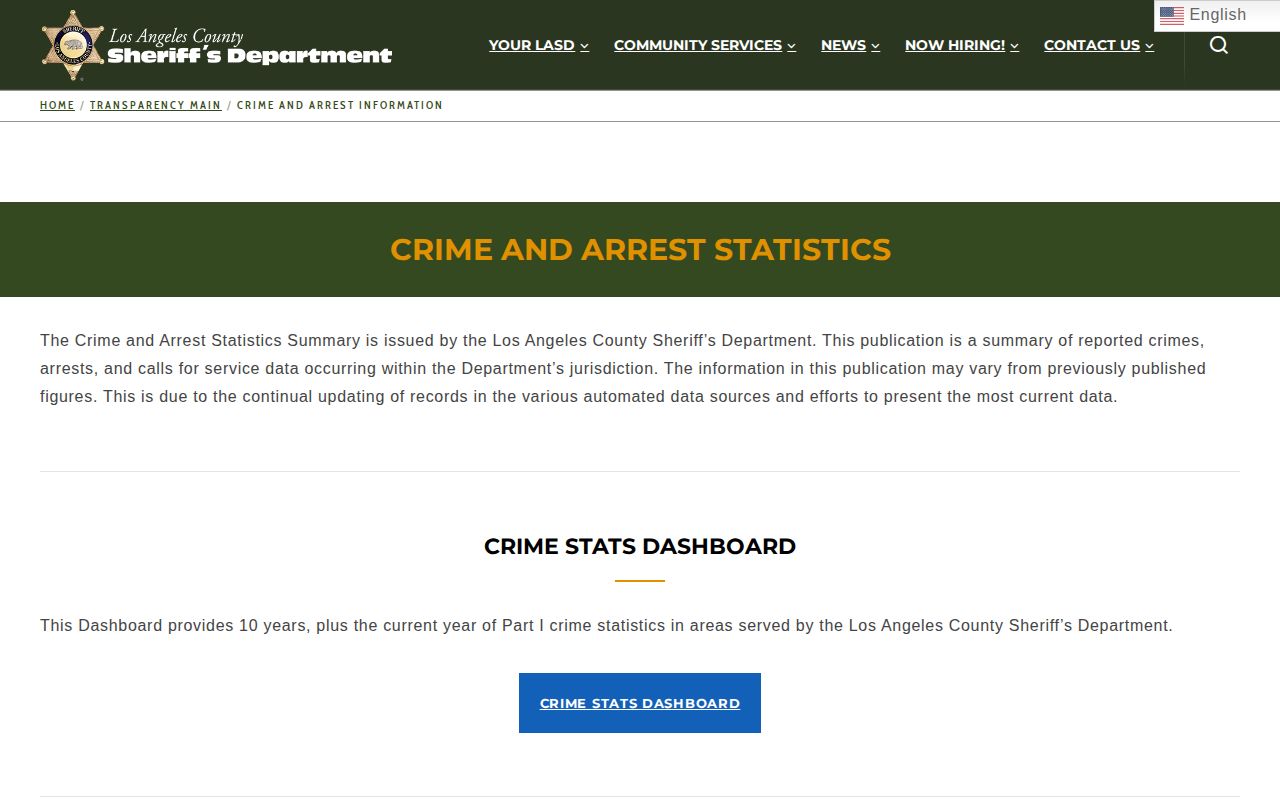Open the search magnifier icon
This screenshot has width=1280, height=800.
coord(1218,45)
